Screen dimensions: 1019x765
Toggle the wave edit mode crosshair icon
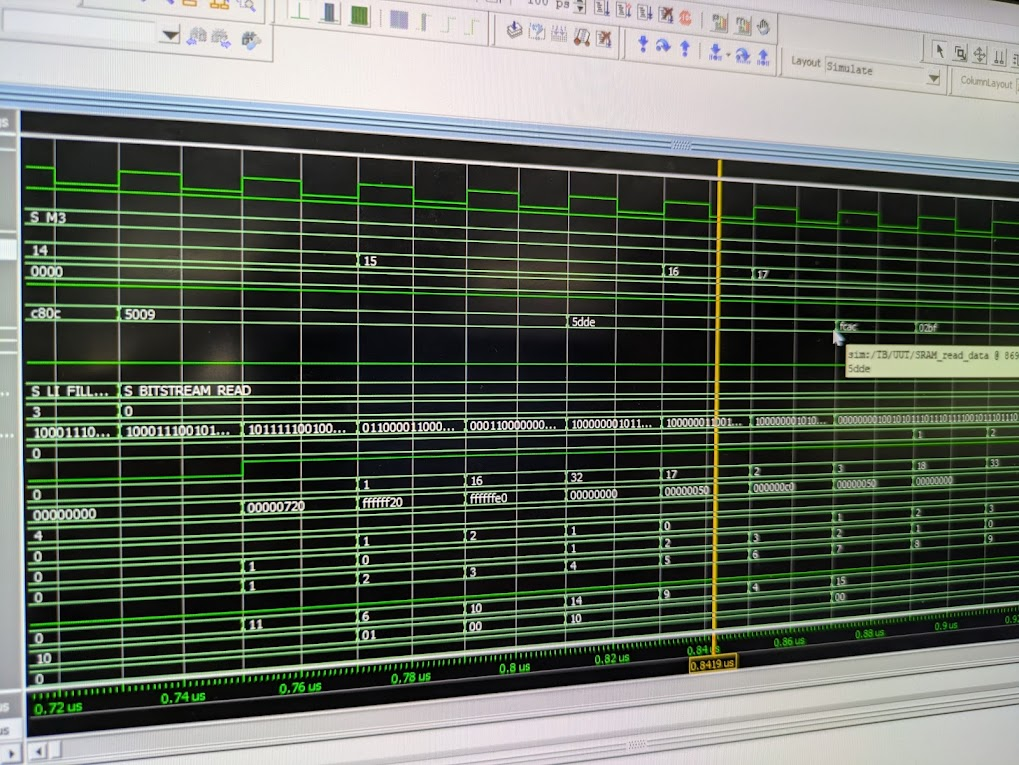point(982,56)
